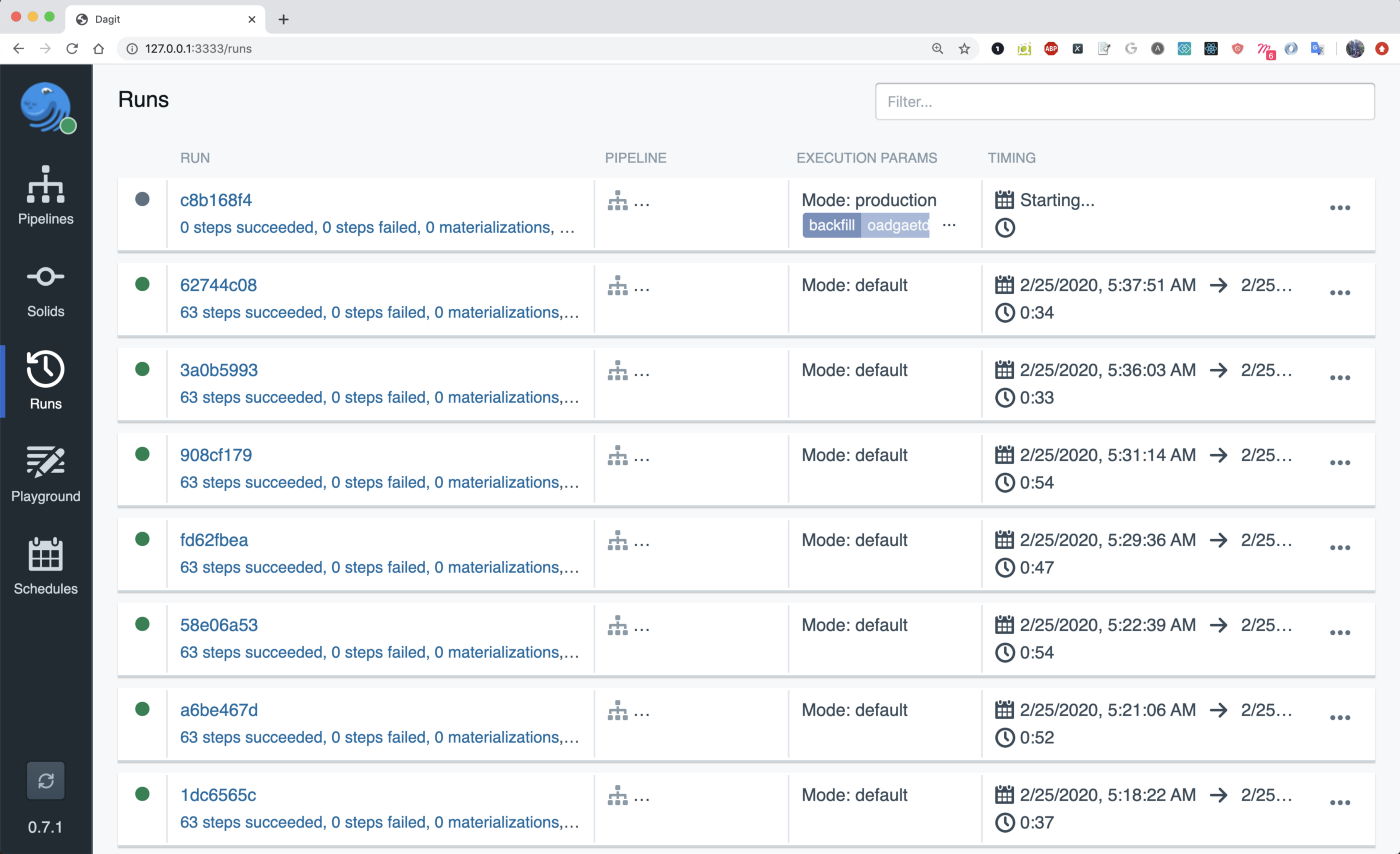This screenshot has width=1400, height=854.
Task: Open run fd62fbea link
Action: coord(214,540)
